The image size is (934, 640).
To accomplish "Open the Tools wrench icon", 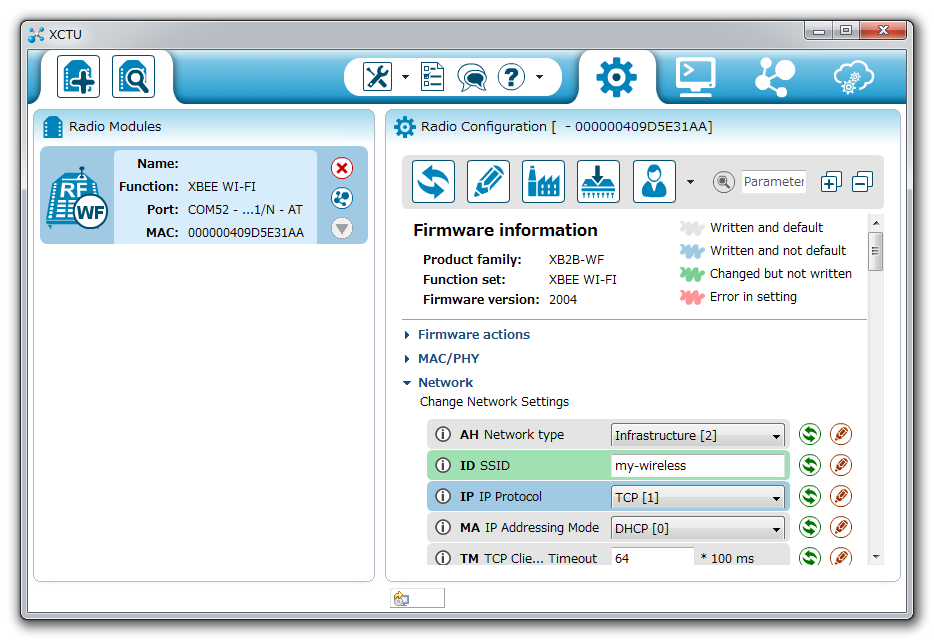I will tap(377, 76).
